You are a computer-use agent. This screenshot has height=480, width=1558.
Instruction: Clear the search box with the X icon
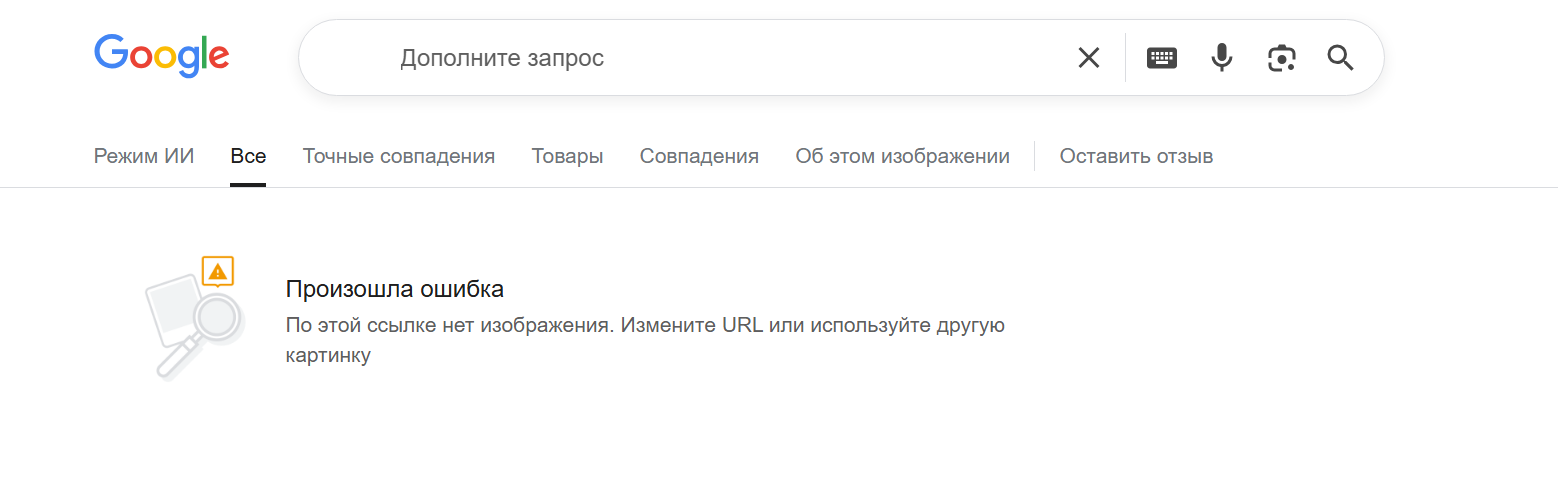click(1088, 58)
